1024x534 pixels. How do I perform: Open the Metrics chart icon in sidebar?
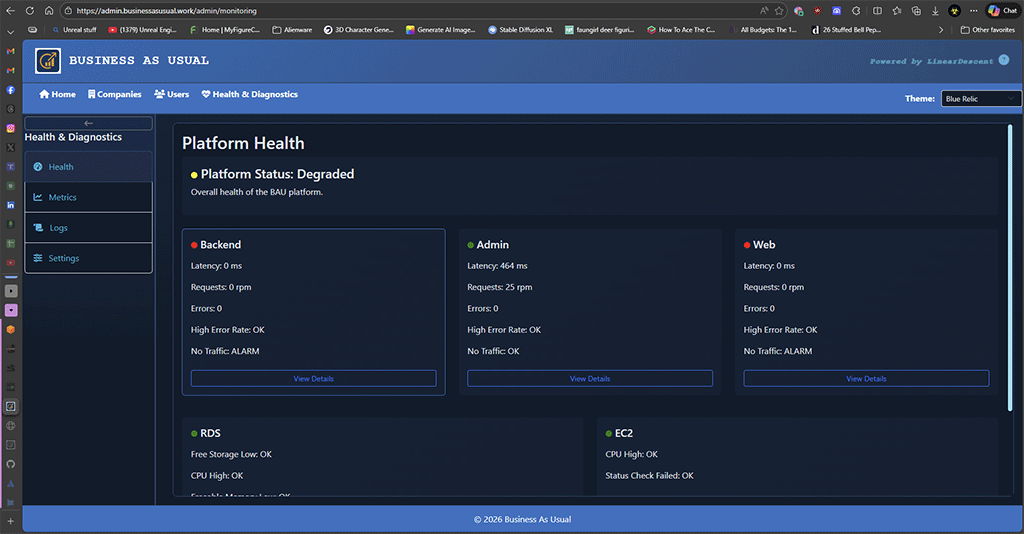point(38,197)
